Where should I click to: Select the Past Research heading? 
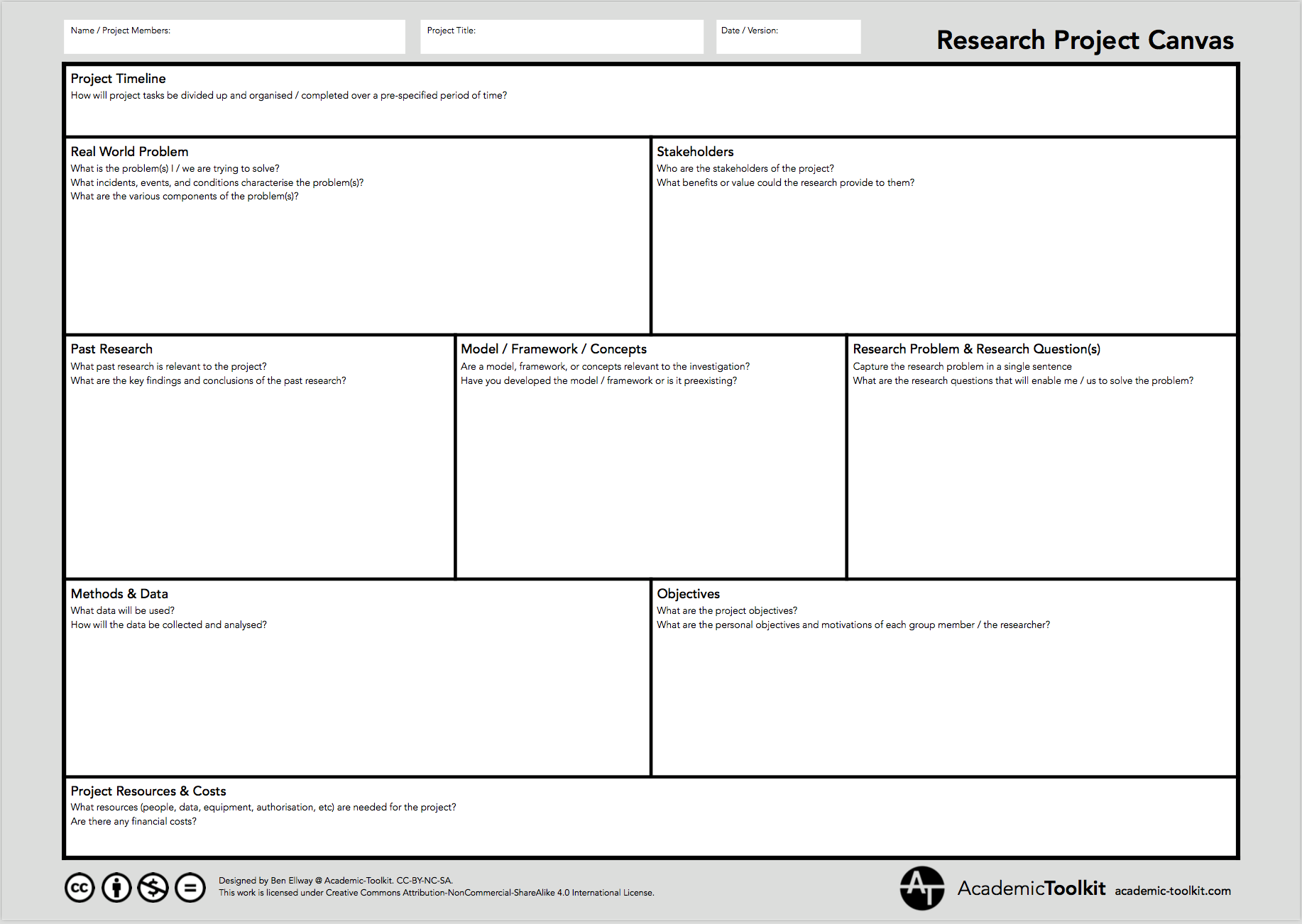click(111, 349)
